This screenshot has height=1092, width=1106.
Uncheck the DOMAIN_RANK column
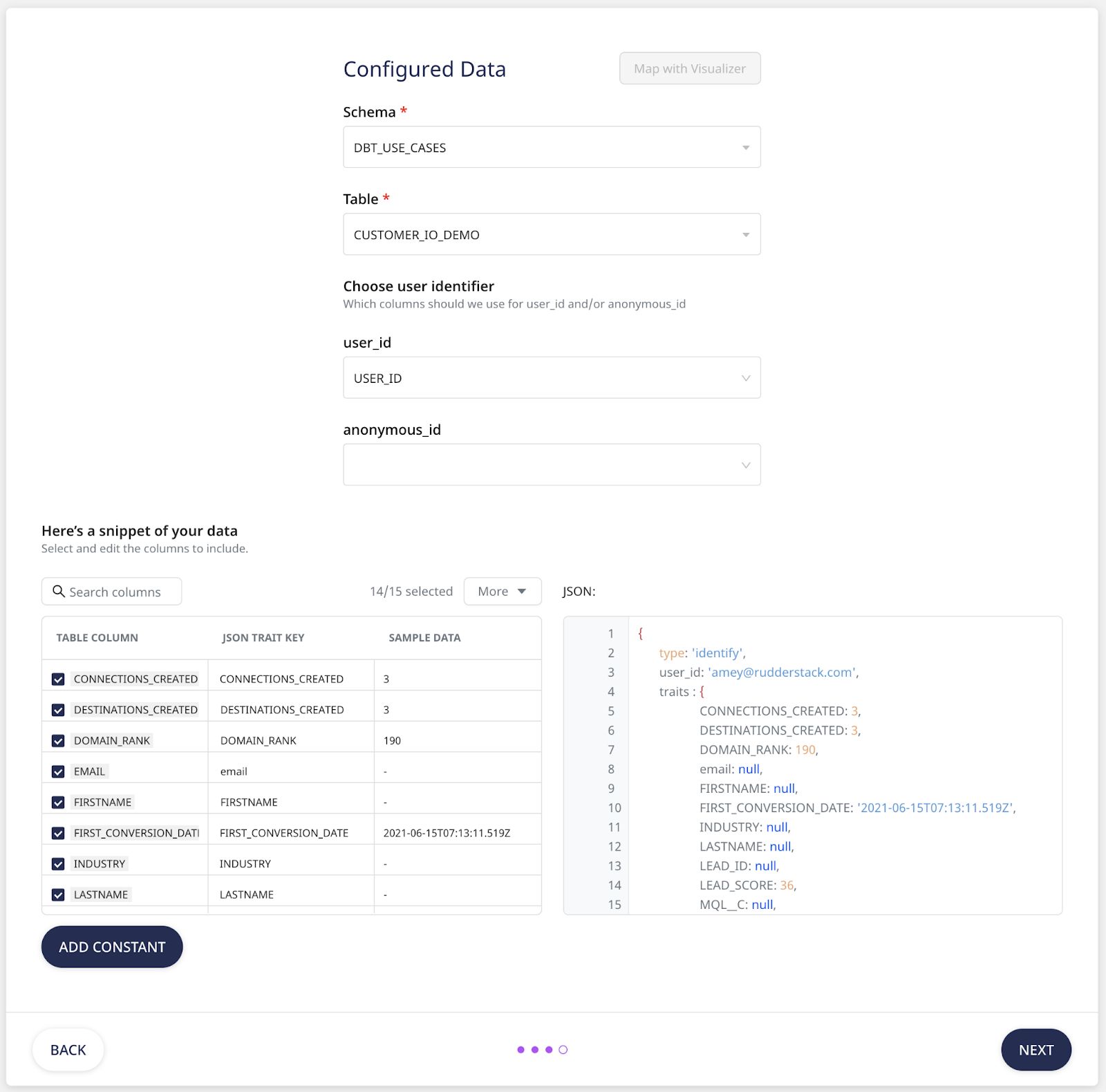point(57,740)
